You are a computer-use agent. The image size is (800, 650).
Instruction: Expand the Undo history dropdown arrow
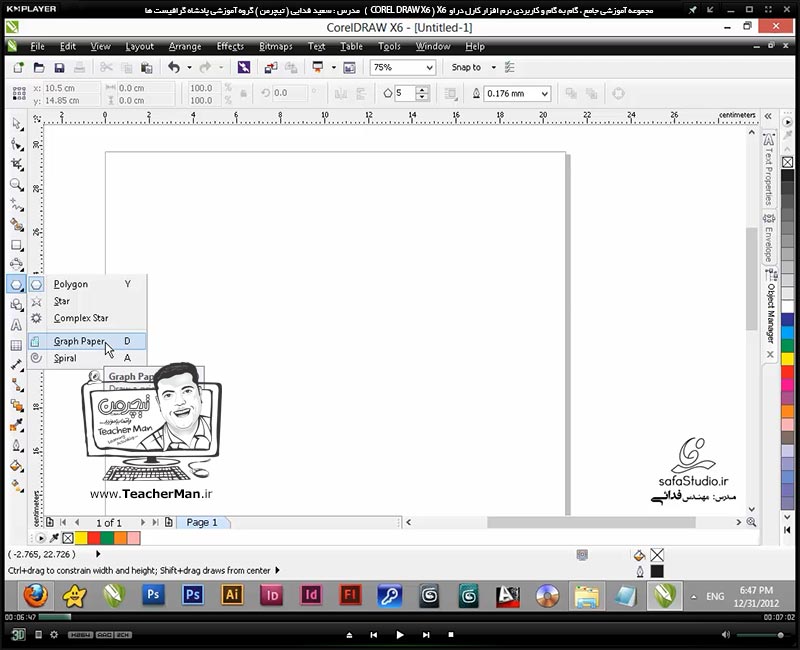pos(189,67)
